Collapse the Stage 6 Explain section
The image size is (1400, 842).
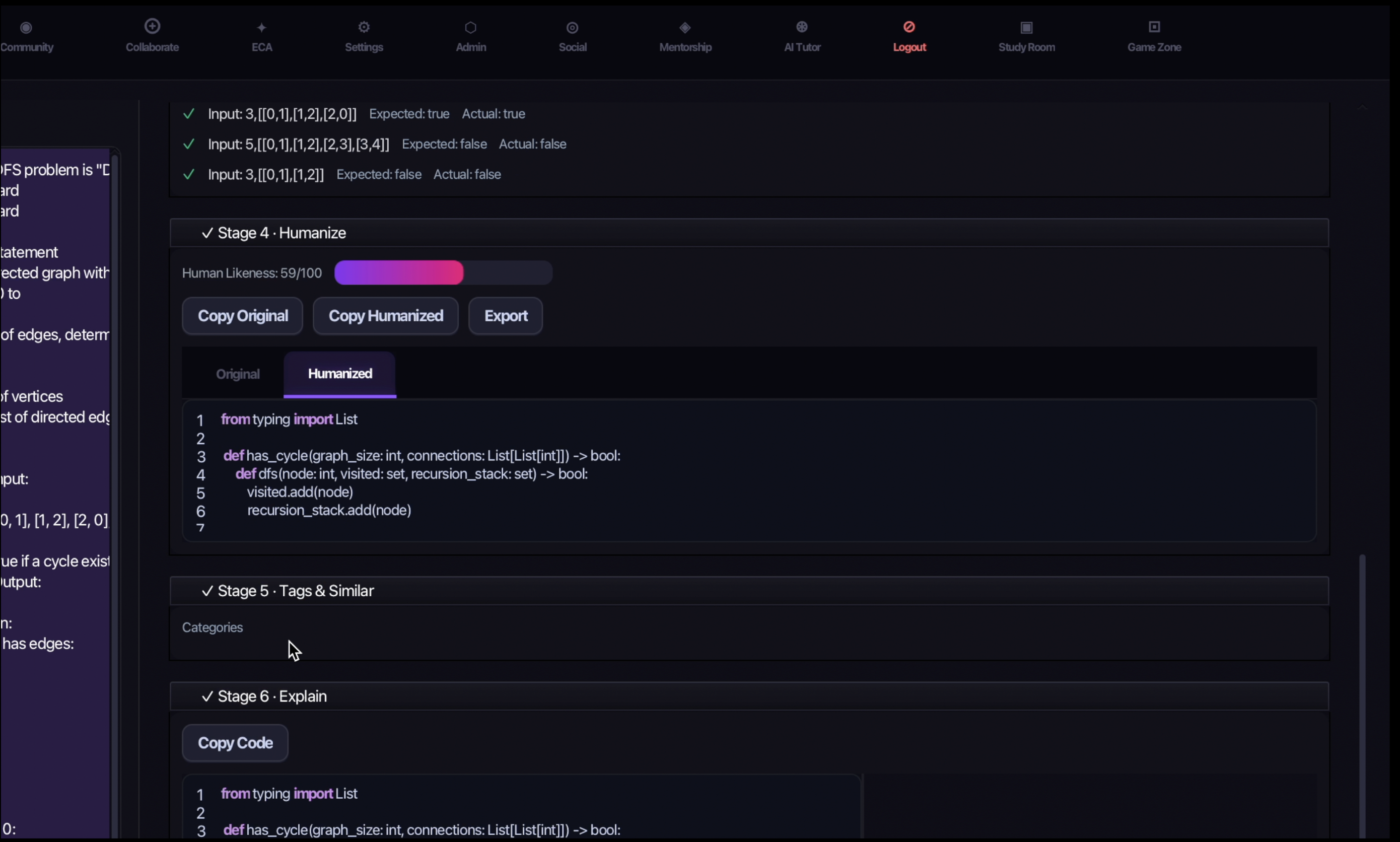749,697
